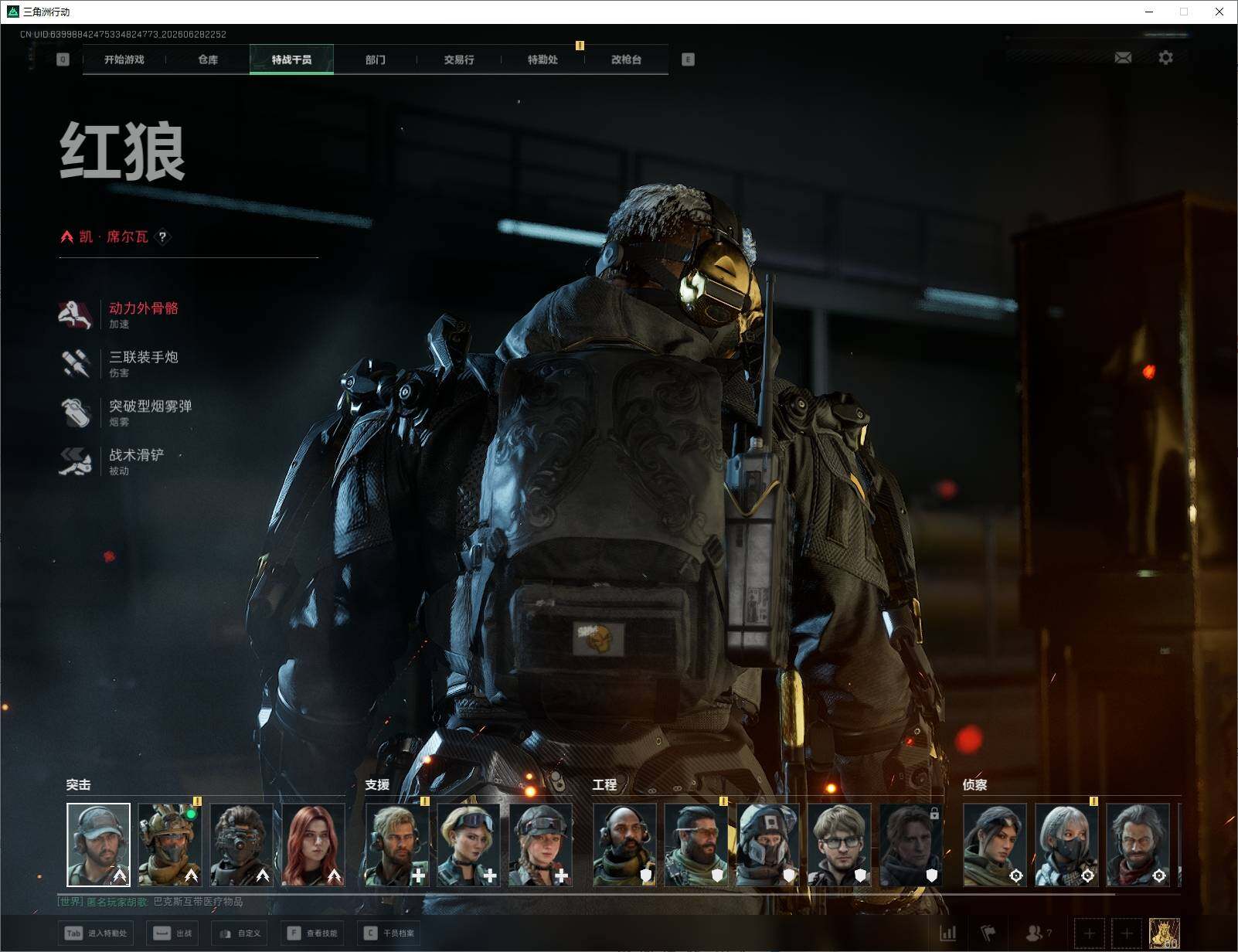Click the Q key previous-tab icon

[x=63, y=59]
